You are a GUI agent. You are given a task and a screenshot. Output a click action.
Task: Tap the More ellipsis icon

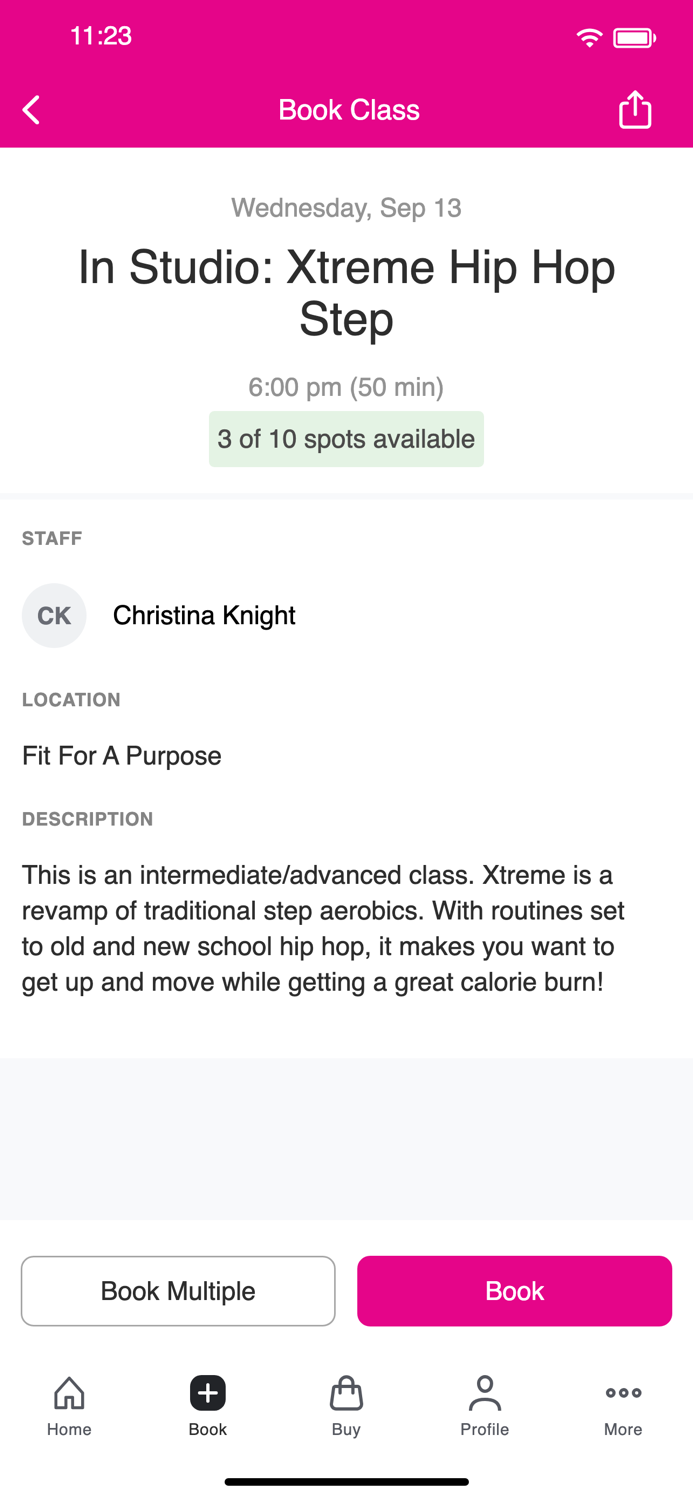click(x=622, y=1392)
